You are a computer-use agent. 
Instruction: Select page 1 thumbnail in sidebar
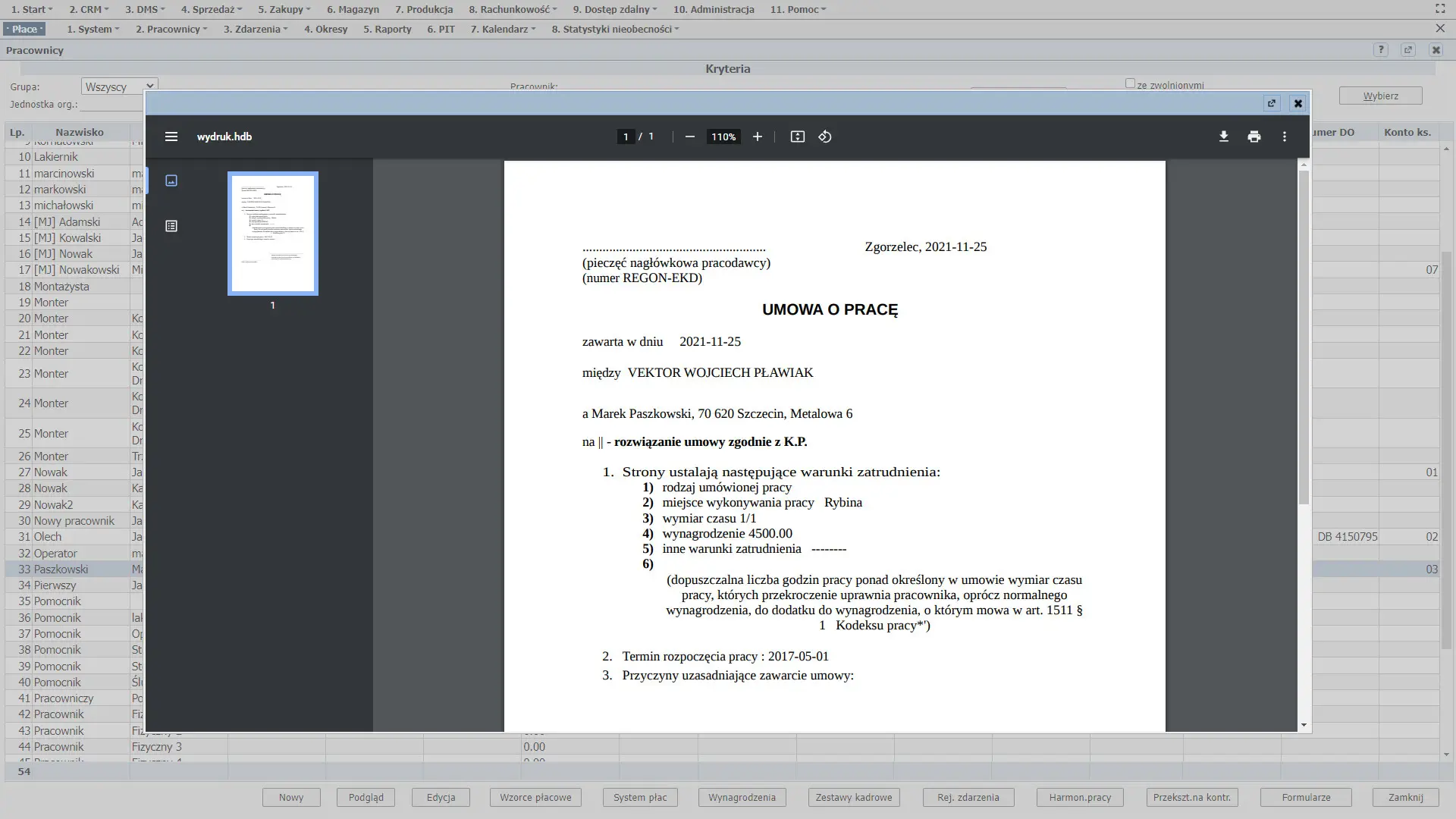click(x=272, y=234)
